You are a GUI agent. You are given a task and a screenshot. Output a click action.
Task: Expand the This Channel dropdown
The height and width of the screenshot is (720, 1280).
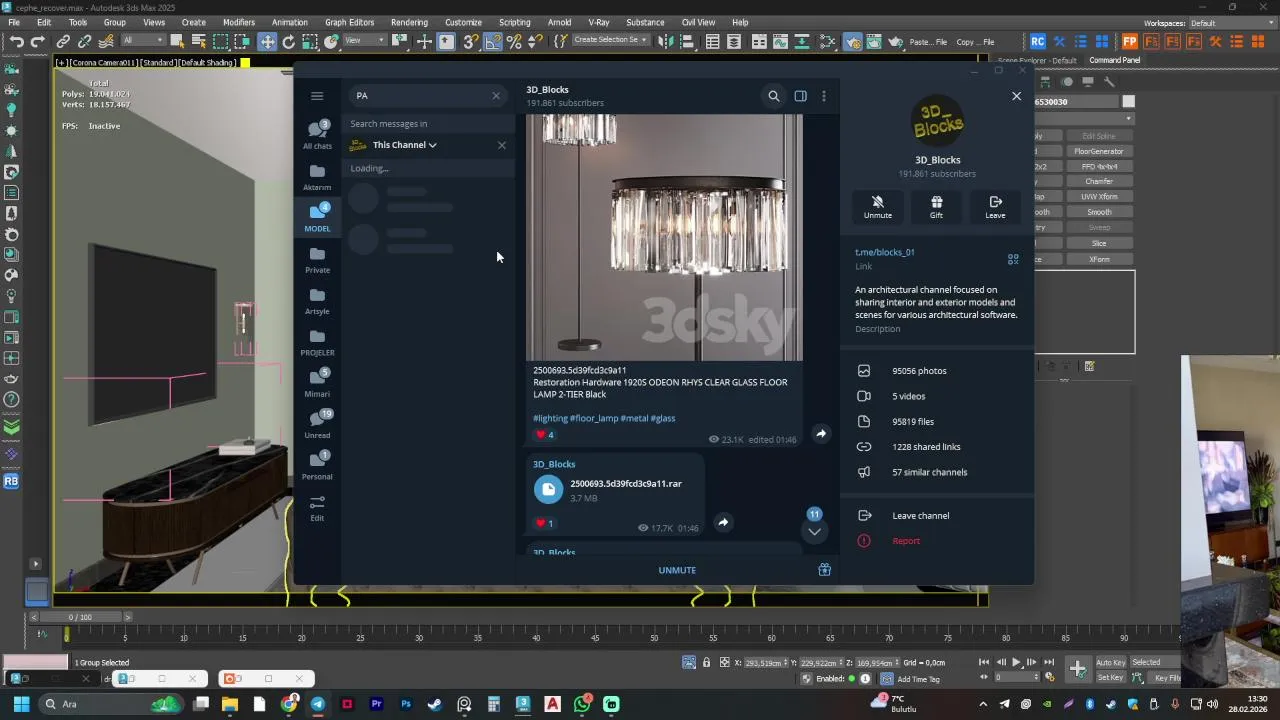[405, 145]
